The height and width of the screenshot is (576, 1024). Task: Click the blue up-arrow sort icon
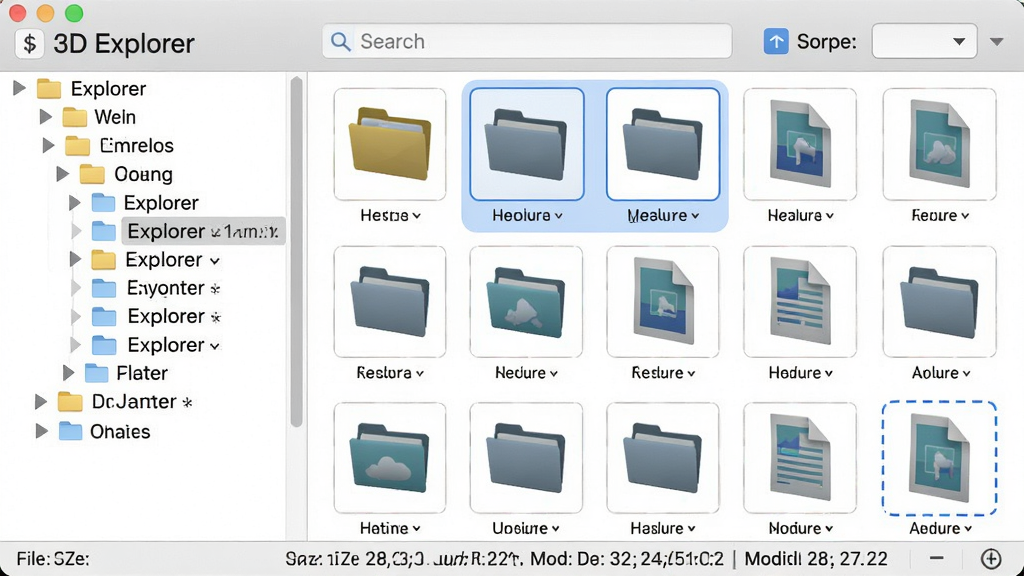tap(776, 42)
